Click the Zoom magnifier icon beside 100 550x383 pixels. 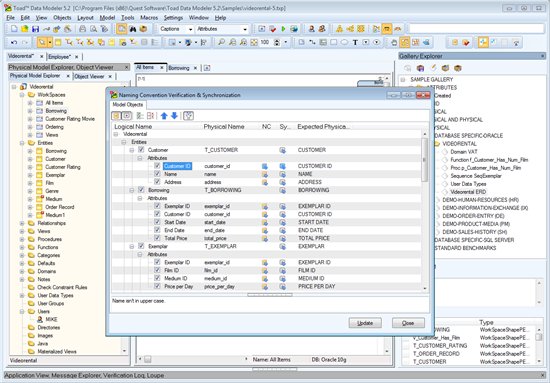point(221,42)
